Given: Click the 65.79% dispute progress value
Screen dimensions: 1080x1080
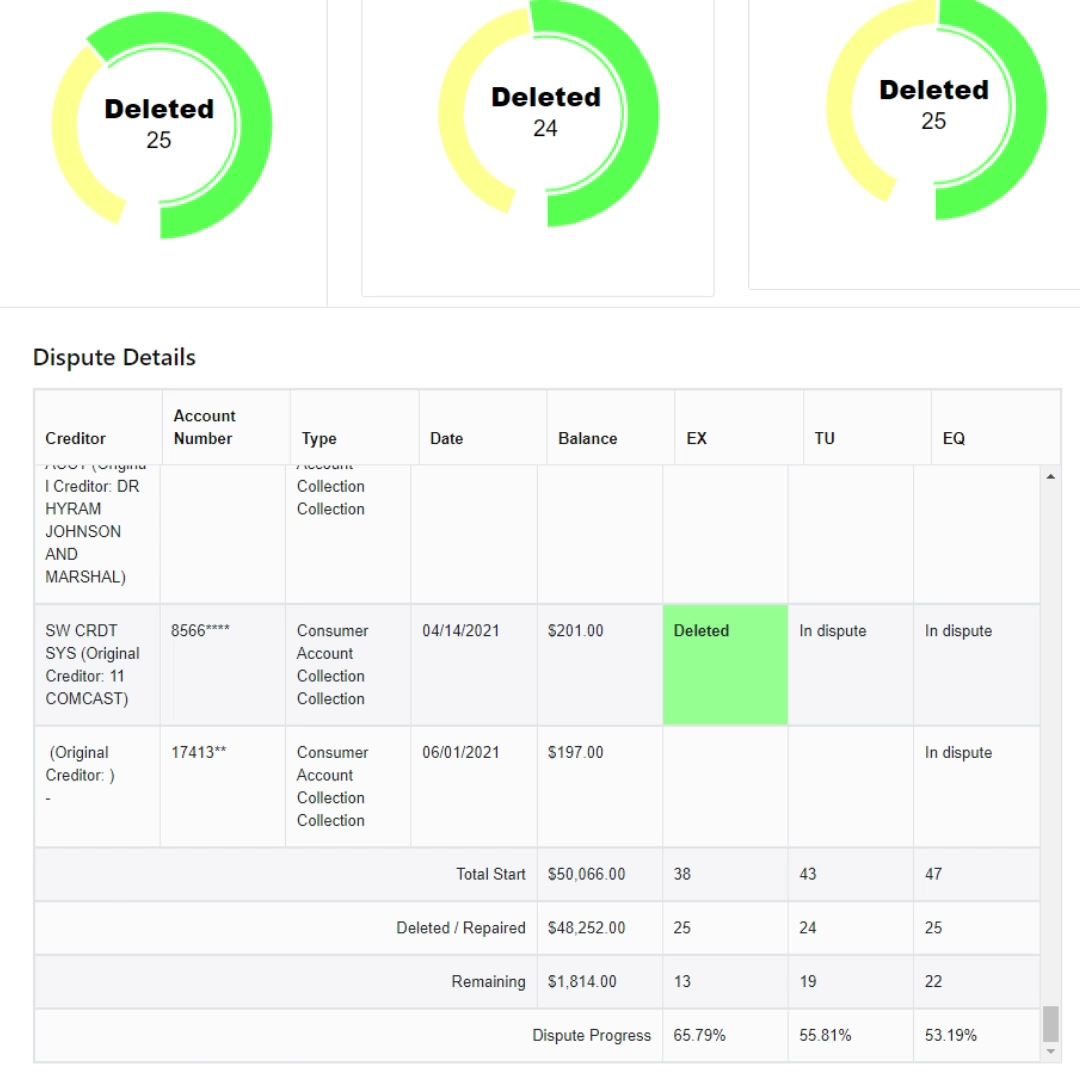Looking at the screenshot, I should 699,1036.
